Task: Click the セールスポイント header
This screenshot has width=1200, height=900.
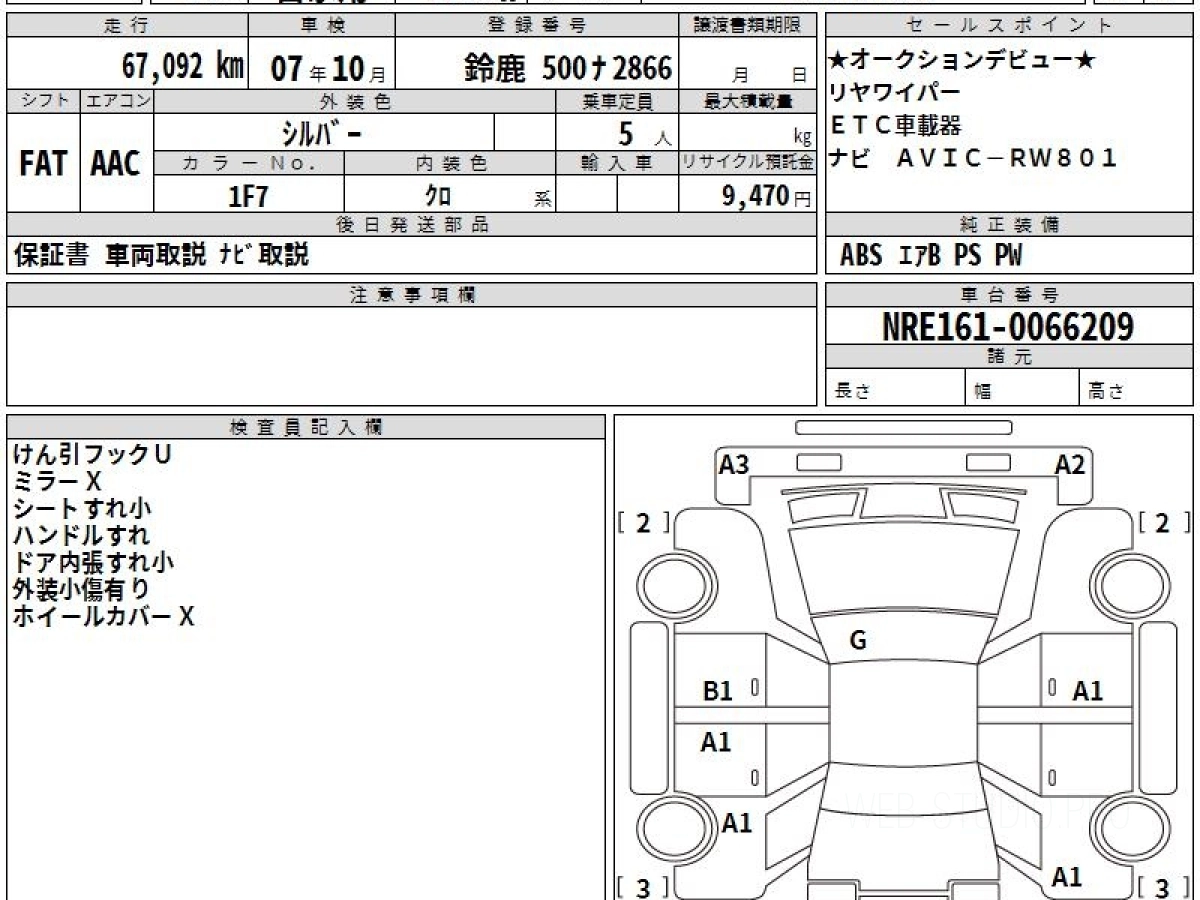Action: click(x=1009, y=26)
